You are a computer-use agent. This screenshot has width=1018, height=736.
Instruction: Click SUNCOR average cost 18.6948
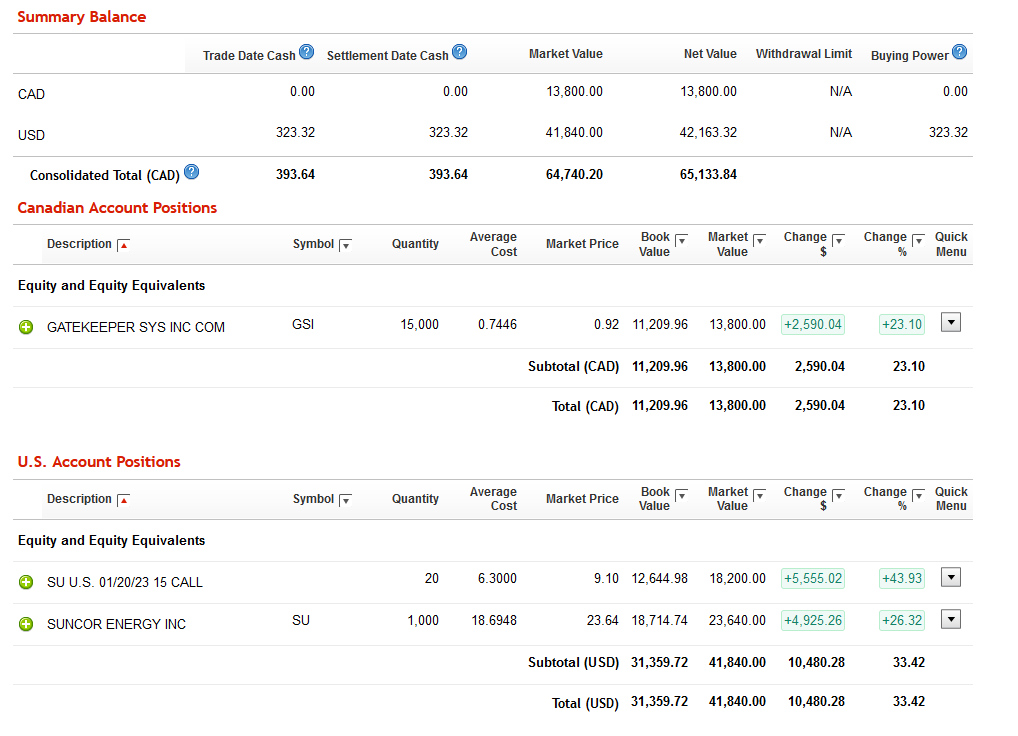[494, 620]
